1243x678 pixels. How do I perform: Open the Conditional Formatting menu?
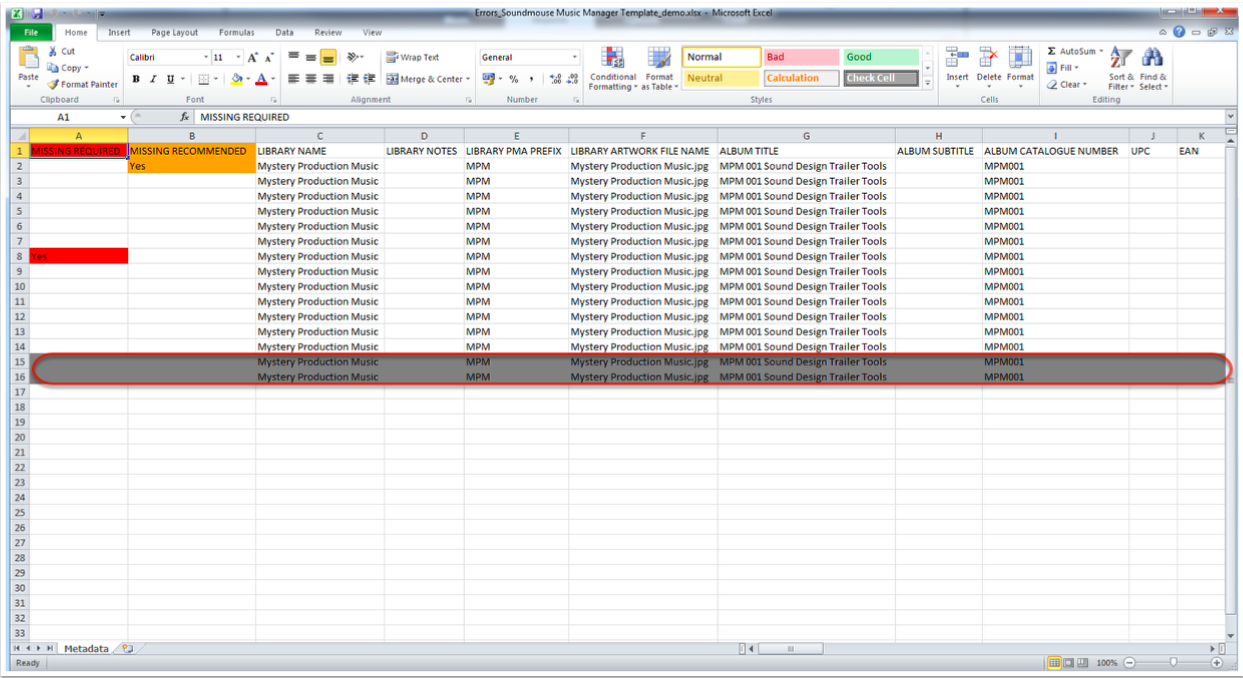612,68
